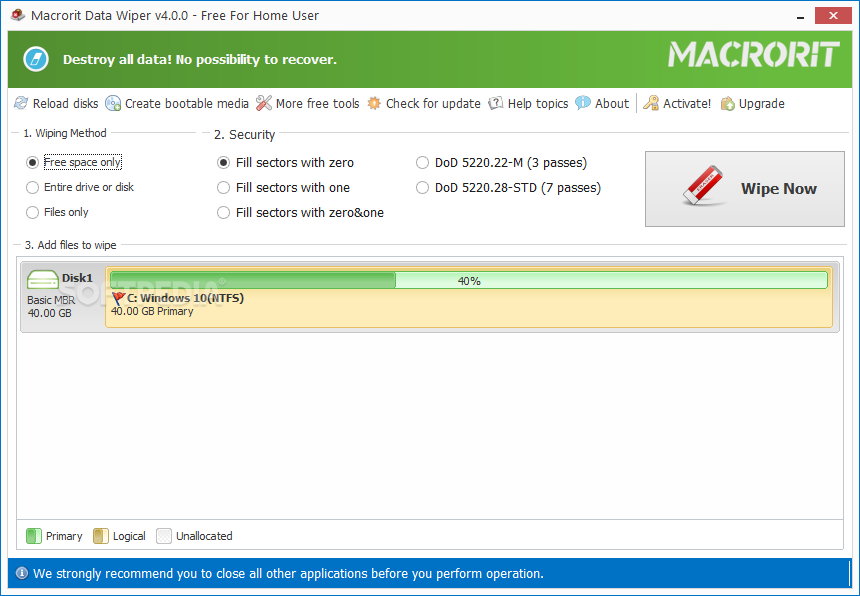Select DoD 5220.22-M (3 passes)
This screenshot has height=596, width=860.
[x=501, y=163]
